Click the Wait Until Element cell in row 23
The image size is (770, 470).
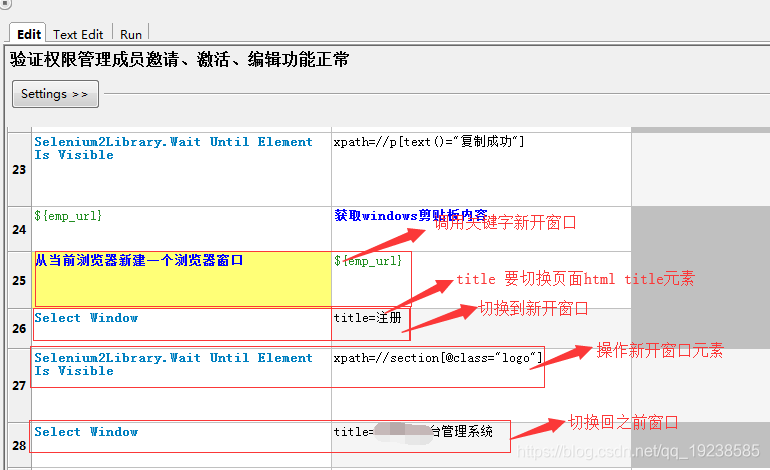181,169
